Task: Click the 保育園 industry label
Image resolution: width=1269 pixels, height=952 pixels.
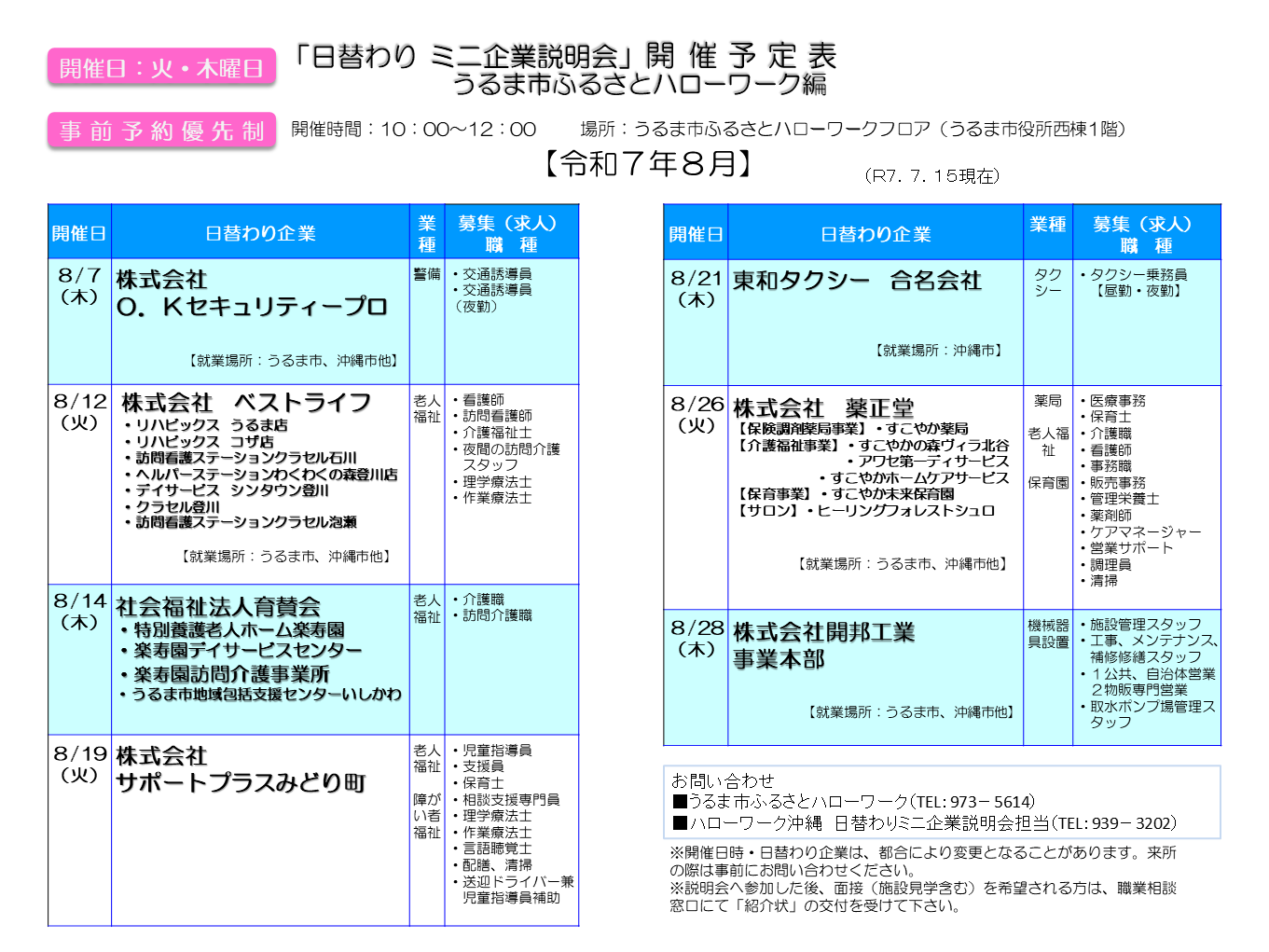Action: coord(1048,483)
